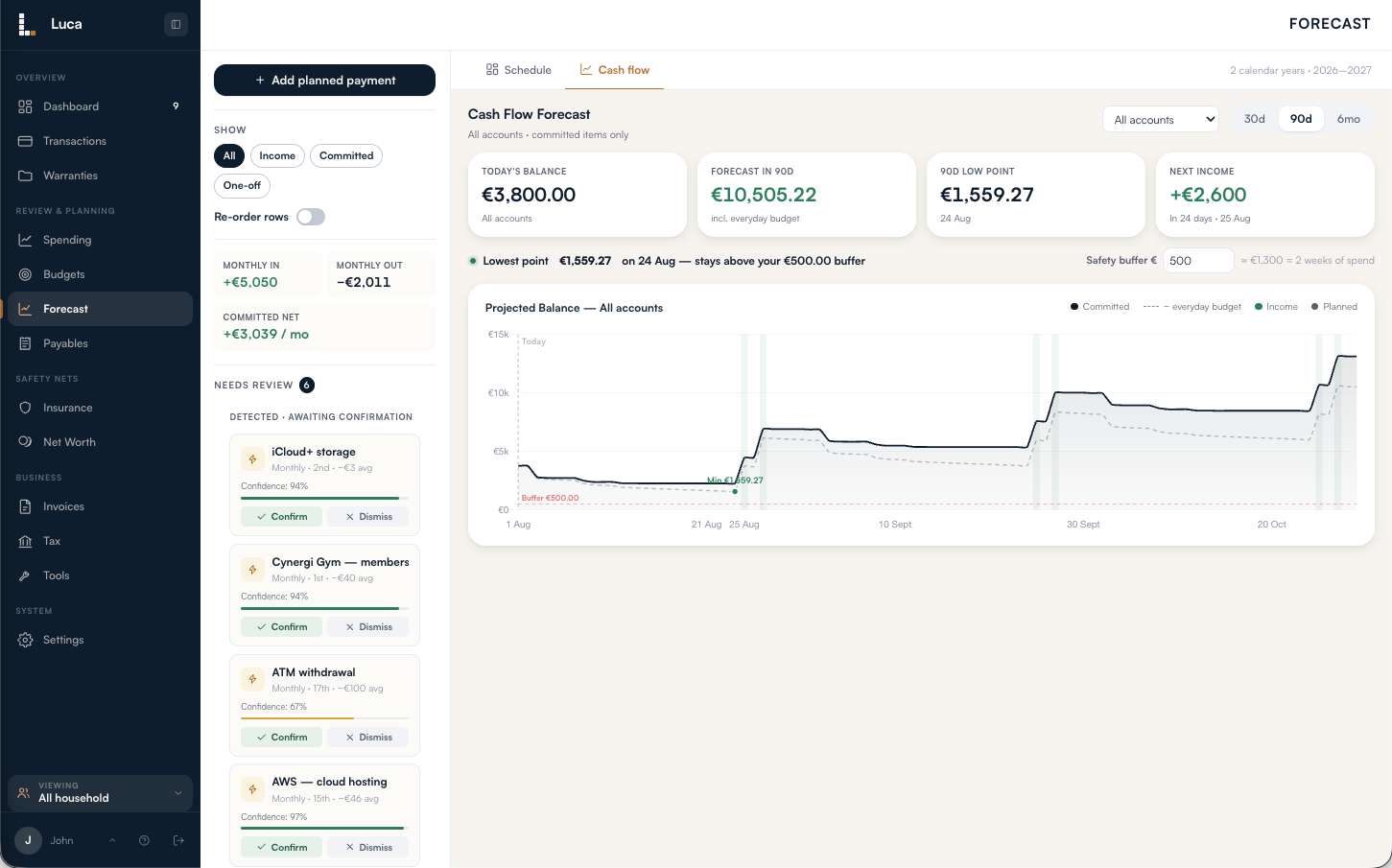The width and height of the screenshot is (1392, 868).
Task: Edit the Safety buffer amount field
Action: 1198,261
